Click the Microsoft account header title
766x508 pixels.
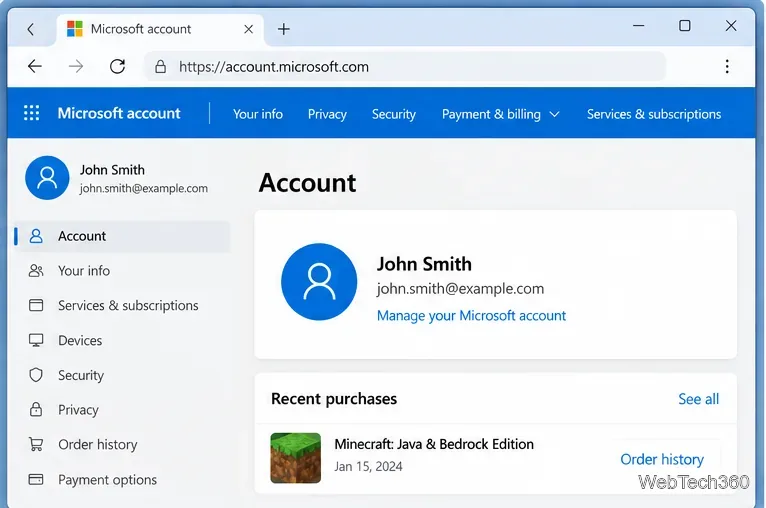[119, 113]
